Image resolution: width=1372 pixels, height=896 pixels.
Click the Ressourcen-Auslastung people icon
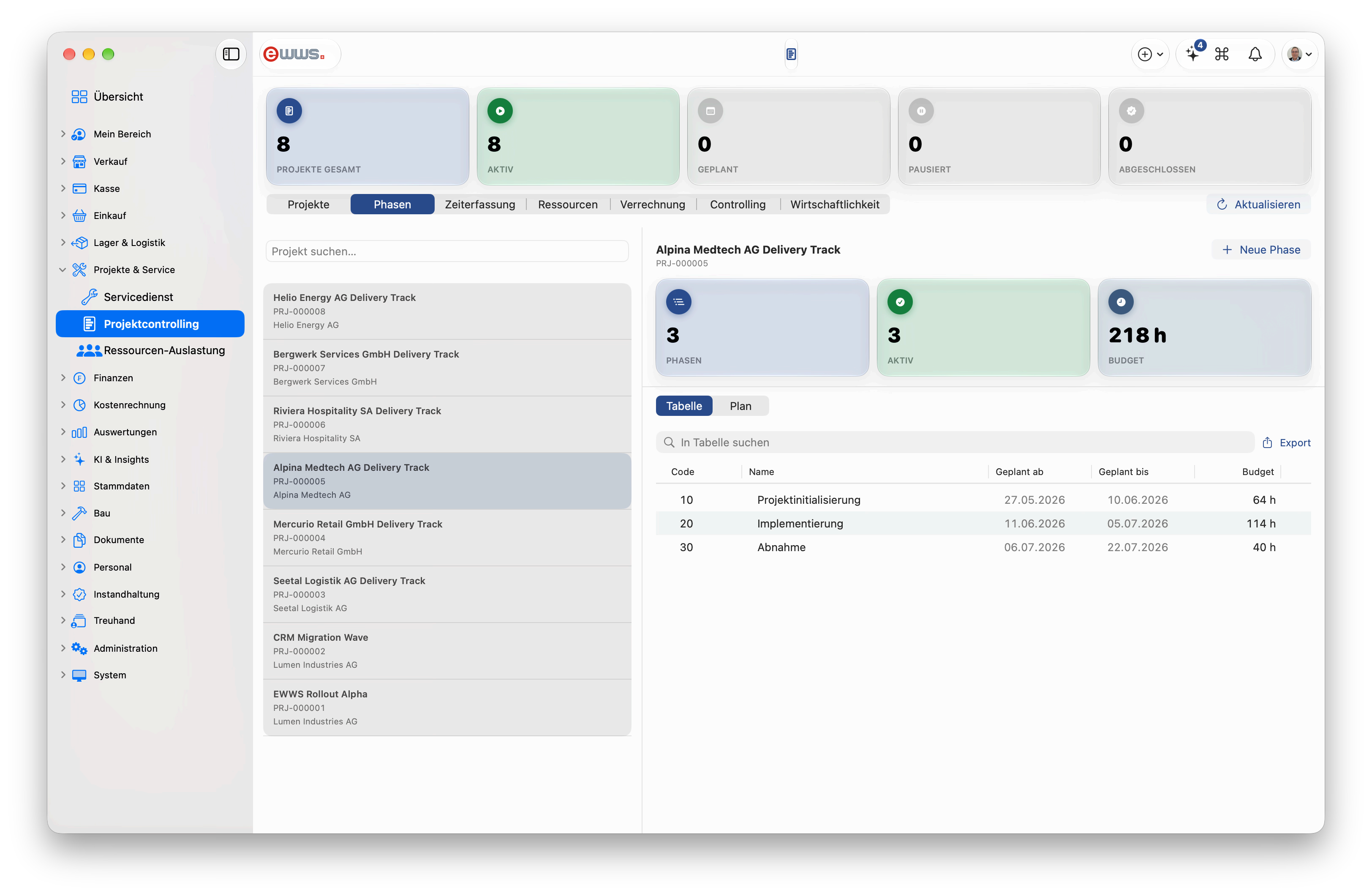pos(89,350)
